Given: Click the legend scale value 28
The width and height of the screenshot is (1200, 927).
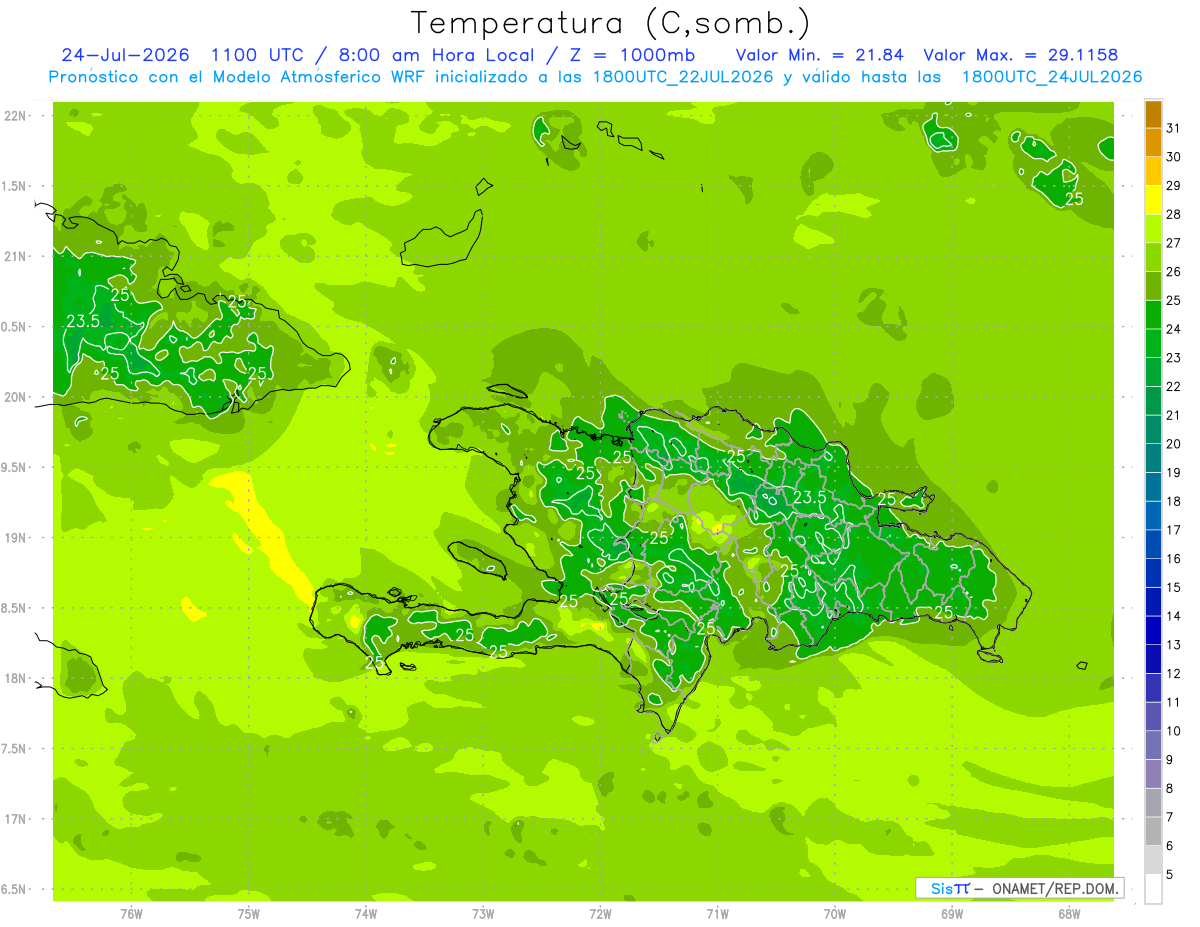Looking at the screenshot, I should tap(1174, 214).
